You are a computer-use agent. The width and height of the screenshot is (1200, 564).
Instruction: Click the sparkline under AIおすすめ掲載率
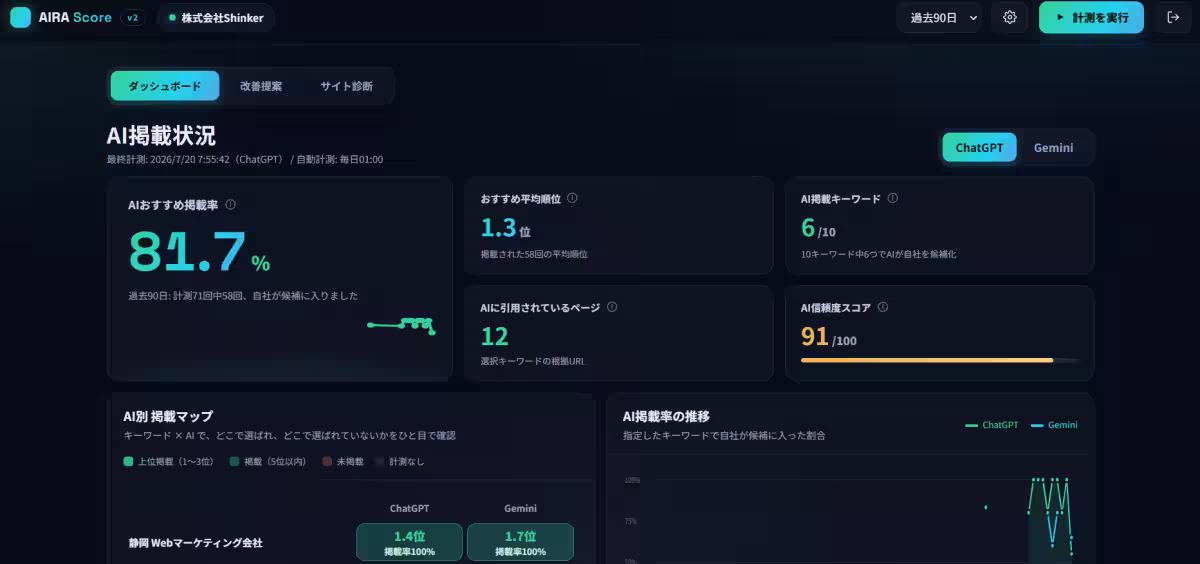tap(401, 325)
